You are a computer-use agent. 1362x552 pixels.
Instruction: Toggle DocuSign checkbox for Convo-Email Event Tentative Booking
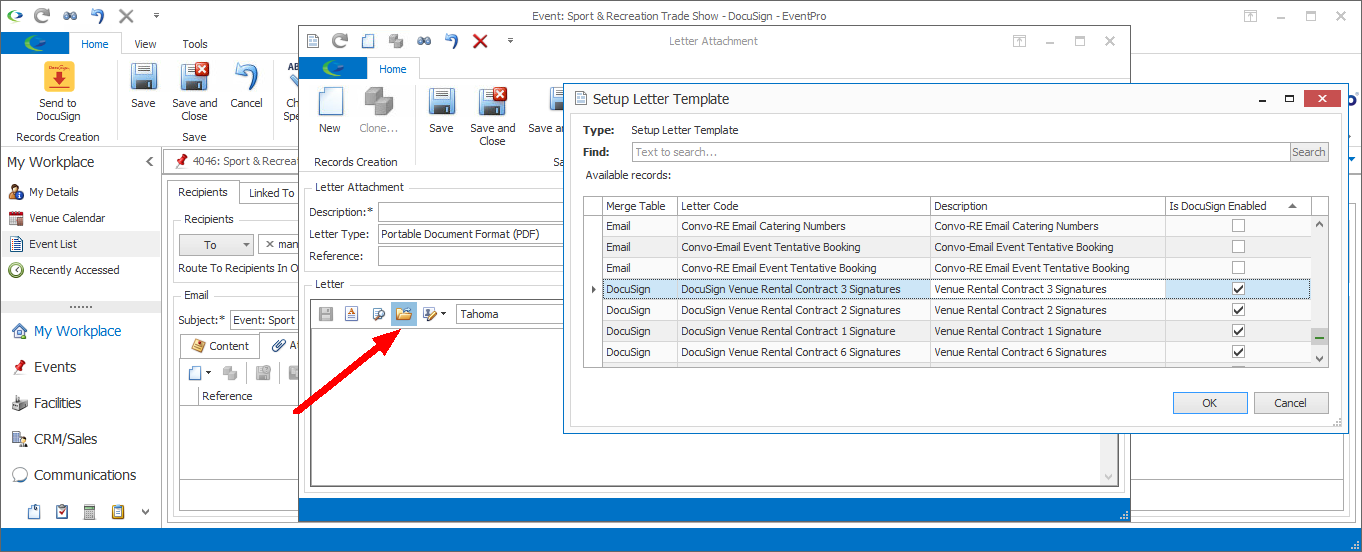1238,247
